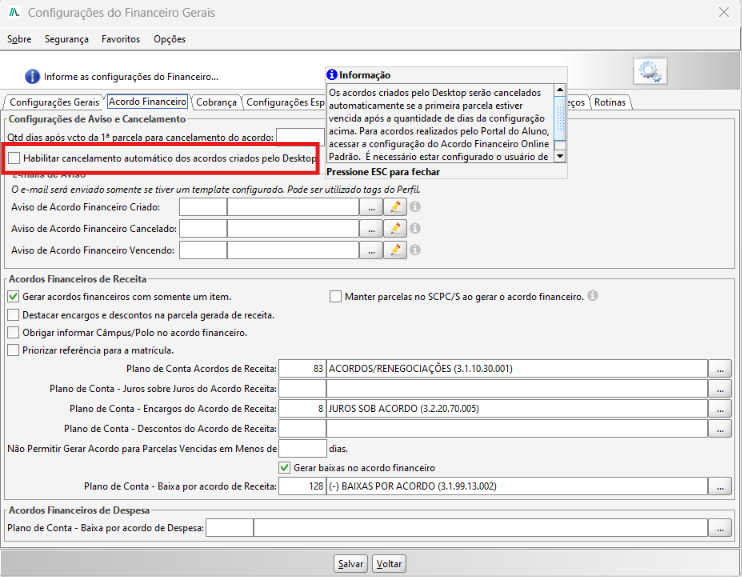The width and height of the screenshot is (742, 577).
Task: Click 'Parcelas Vencidas em Menos de' days field
Action: tap(302, 449)
